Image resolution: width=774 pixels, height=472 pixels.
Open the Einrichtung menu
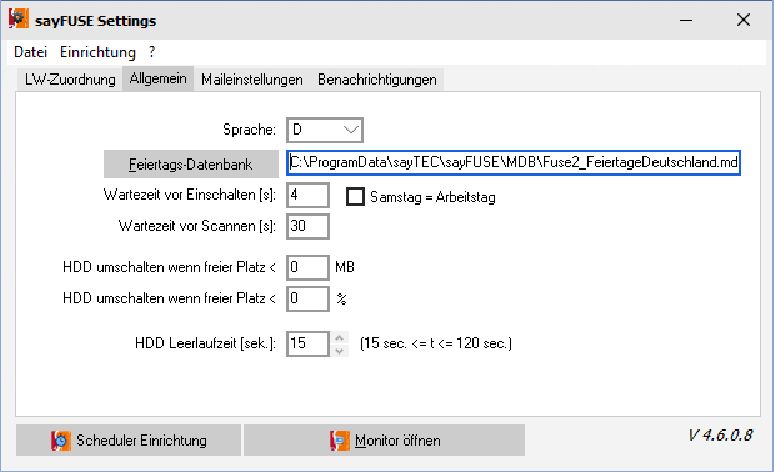(x=97, y=51)
